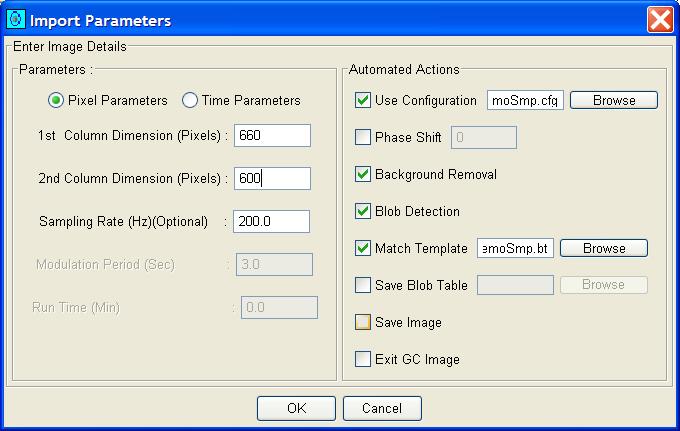680x431 pixels.
Task: Click the Sampling Rate input field
Action: click(271, 222)
